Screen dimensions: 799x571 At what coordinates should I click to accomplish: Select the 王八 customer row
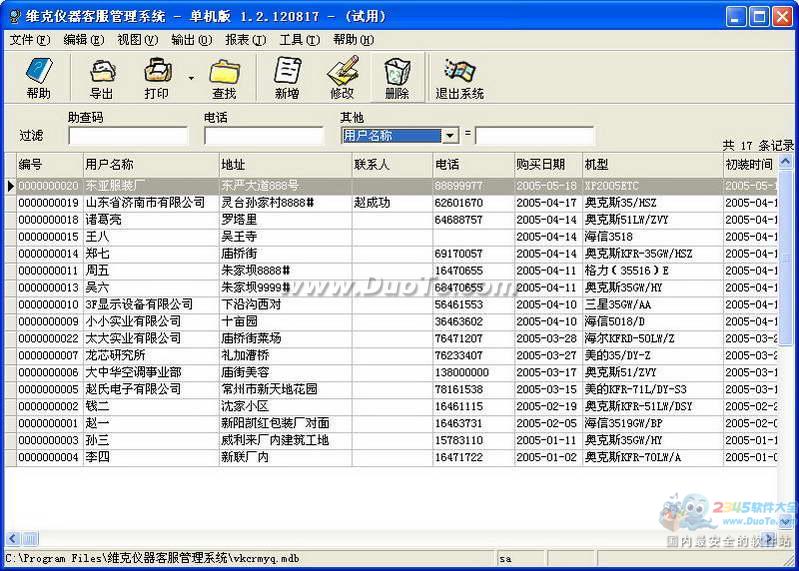391,237
